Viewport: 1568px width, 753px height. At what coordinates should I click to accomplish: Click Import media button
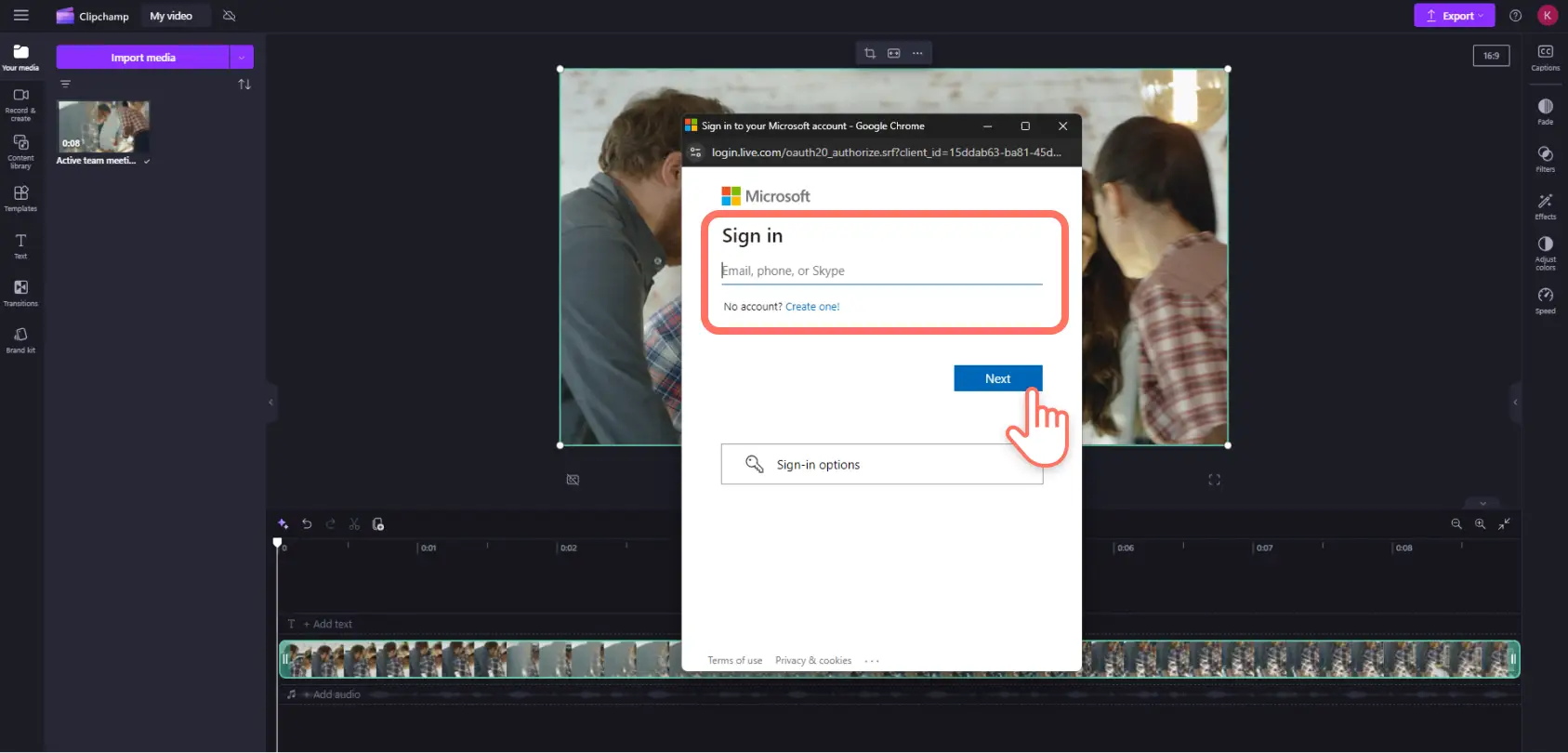143,58
